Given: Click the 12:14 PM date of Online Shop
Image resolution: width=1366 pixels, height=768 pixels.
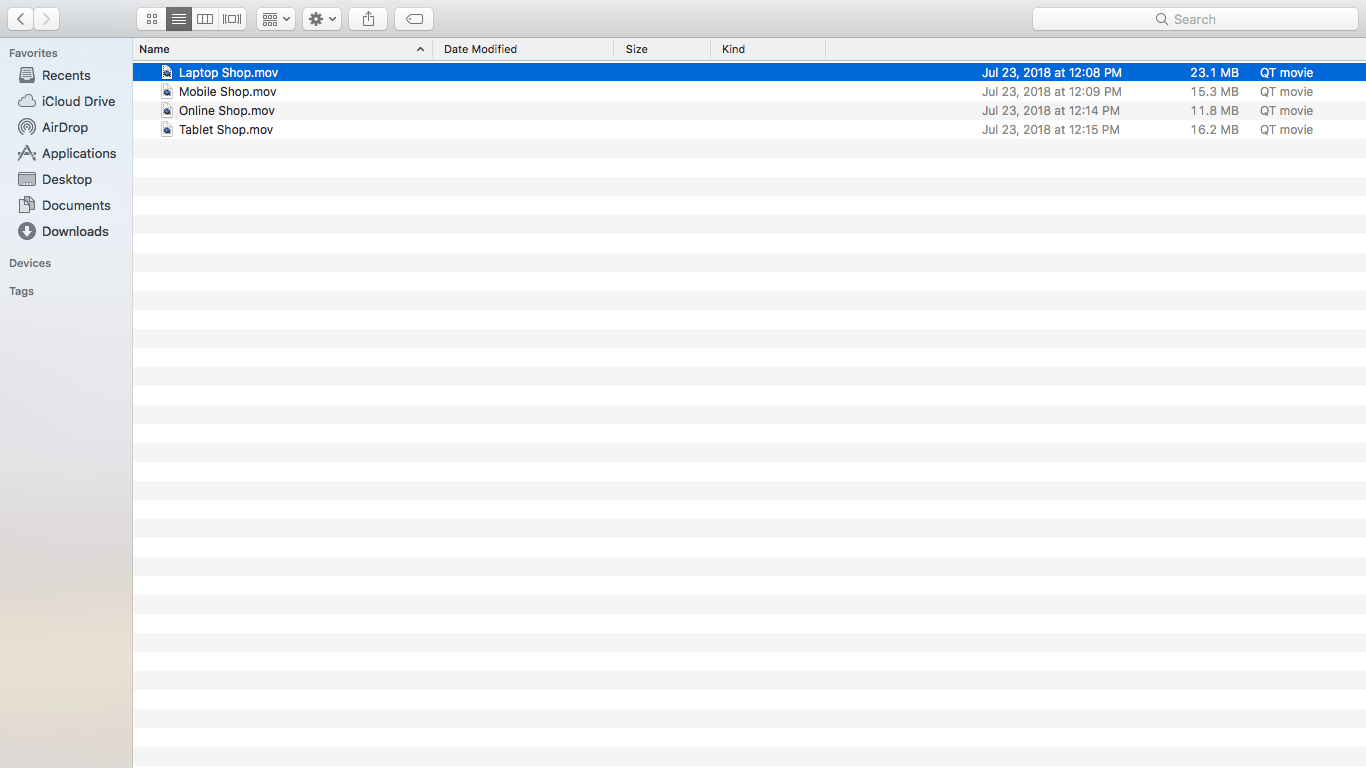Looking at the screenshot, I should click(1051, 110).
